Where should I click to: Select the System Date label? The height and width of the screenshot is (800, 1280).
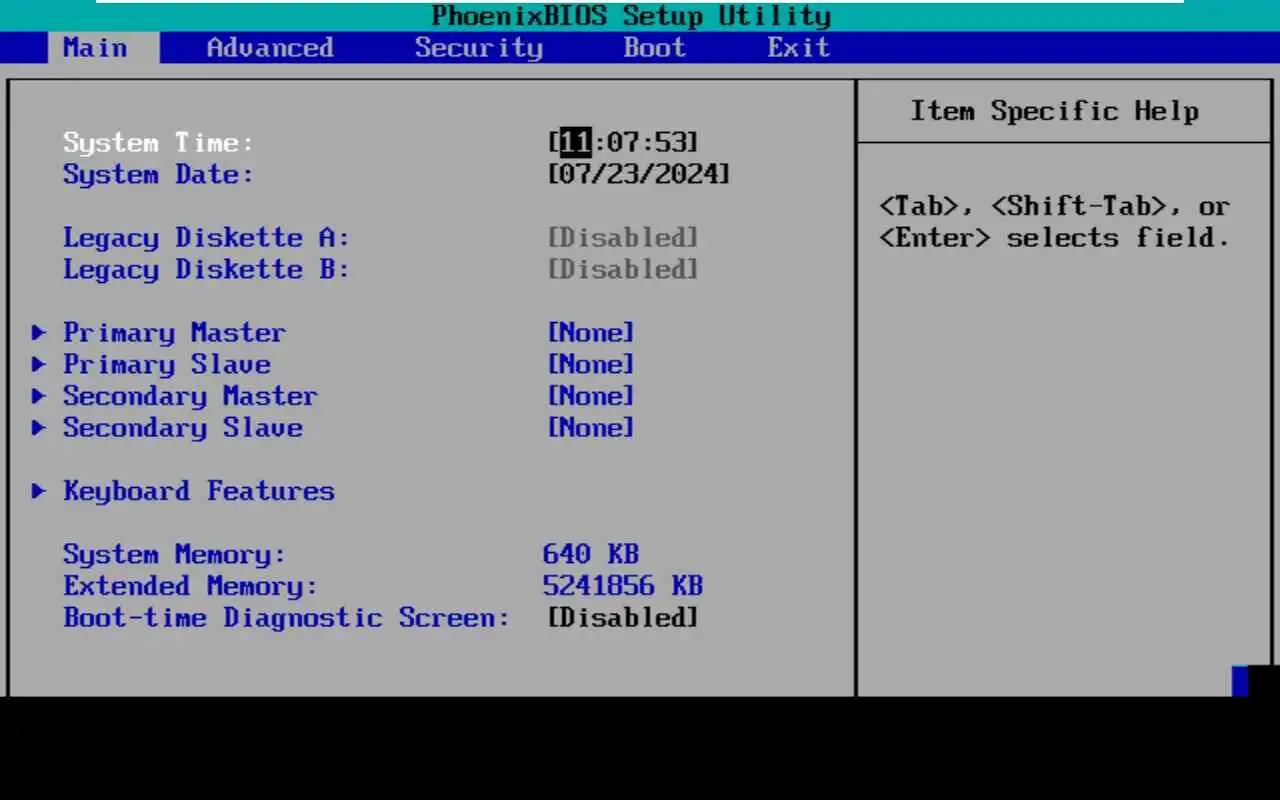pos(159,174)
